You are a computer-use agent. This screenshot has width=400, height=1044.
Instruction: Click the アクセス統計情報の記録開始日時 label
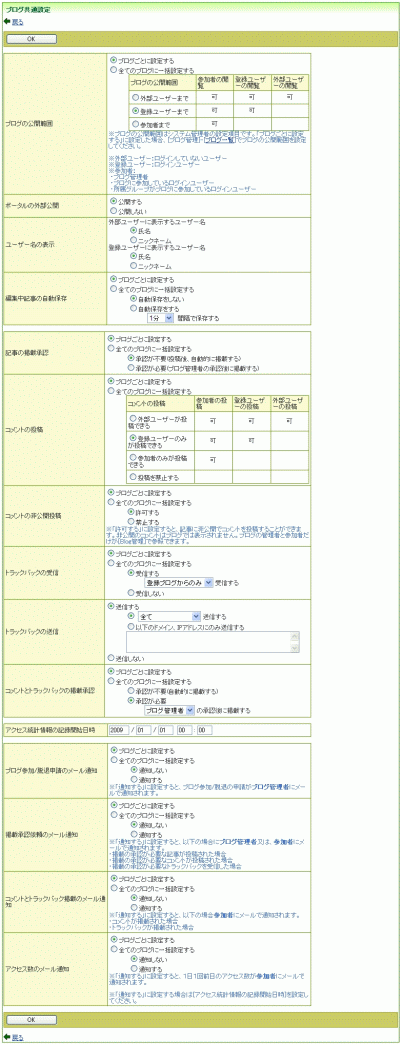coord(49,730)
